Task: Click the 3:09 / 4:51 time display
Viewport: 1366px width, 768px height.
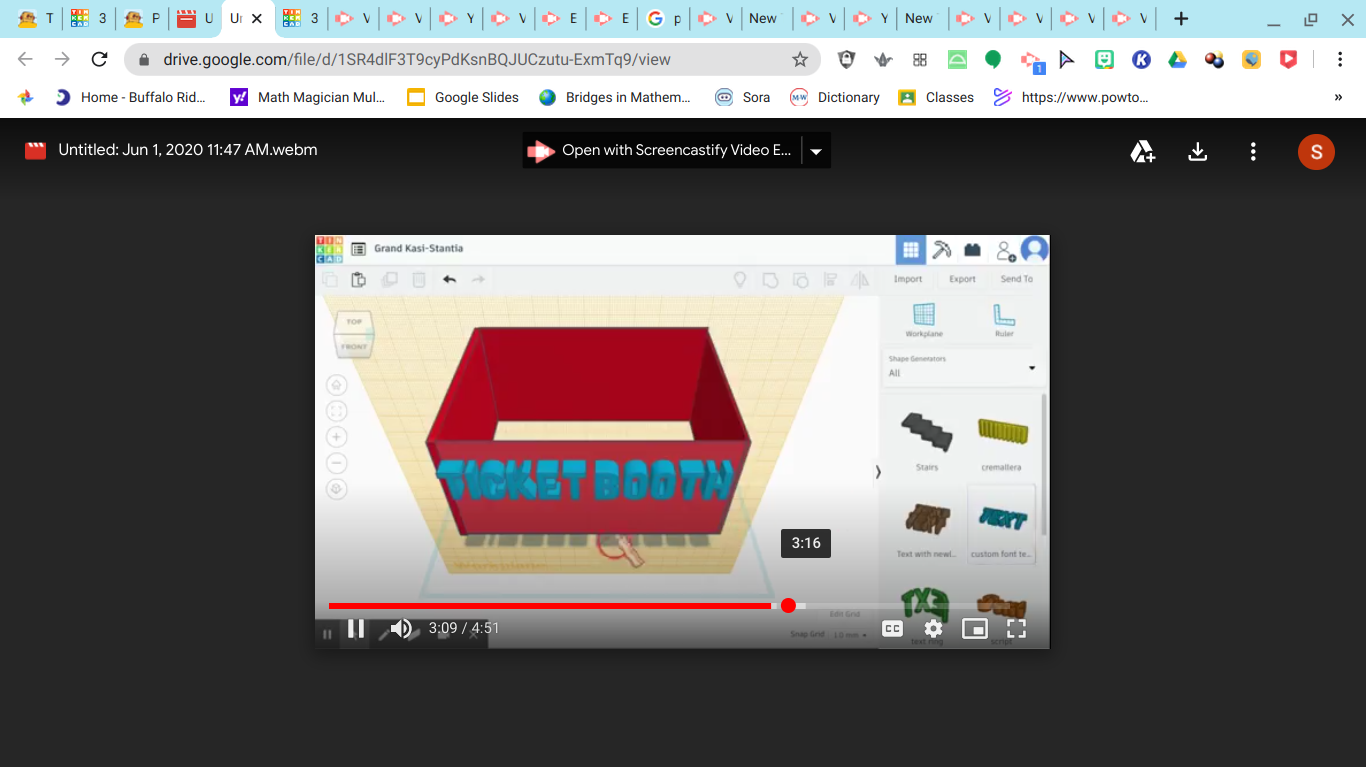Action: 464,628
